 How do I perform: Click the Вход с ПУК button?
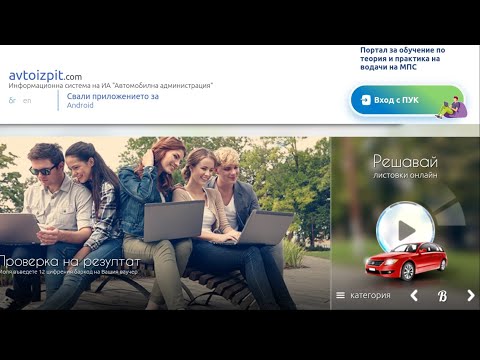[407, 100]
